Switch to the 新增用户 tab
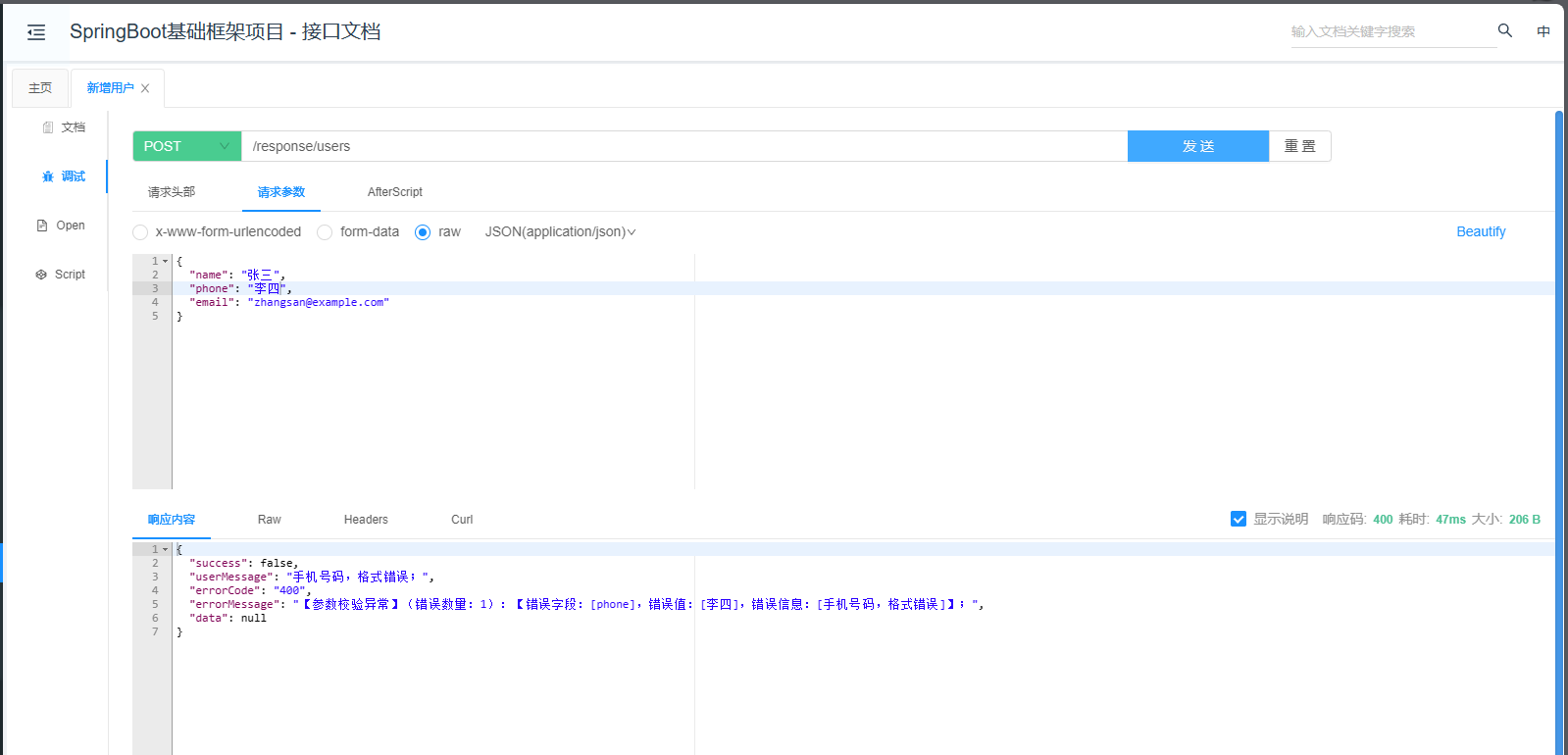The height and width of the screenshot is (755, 1568). click(x=110, y=88)
